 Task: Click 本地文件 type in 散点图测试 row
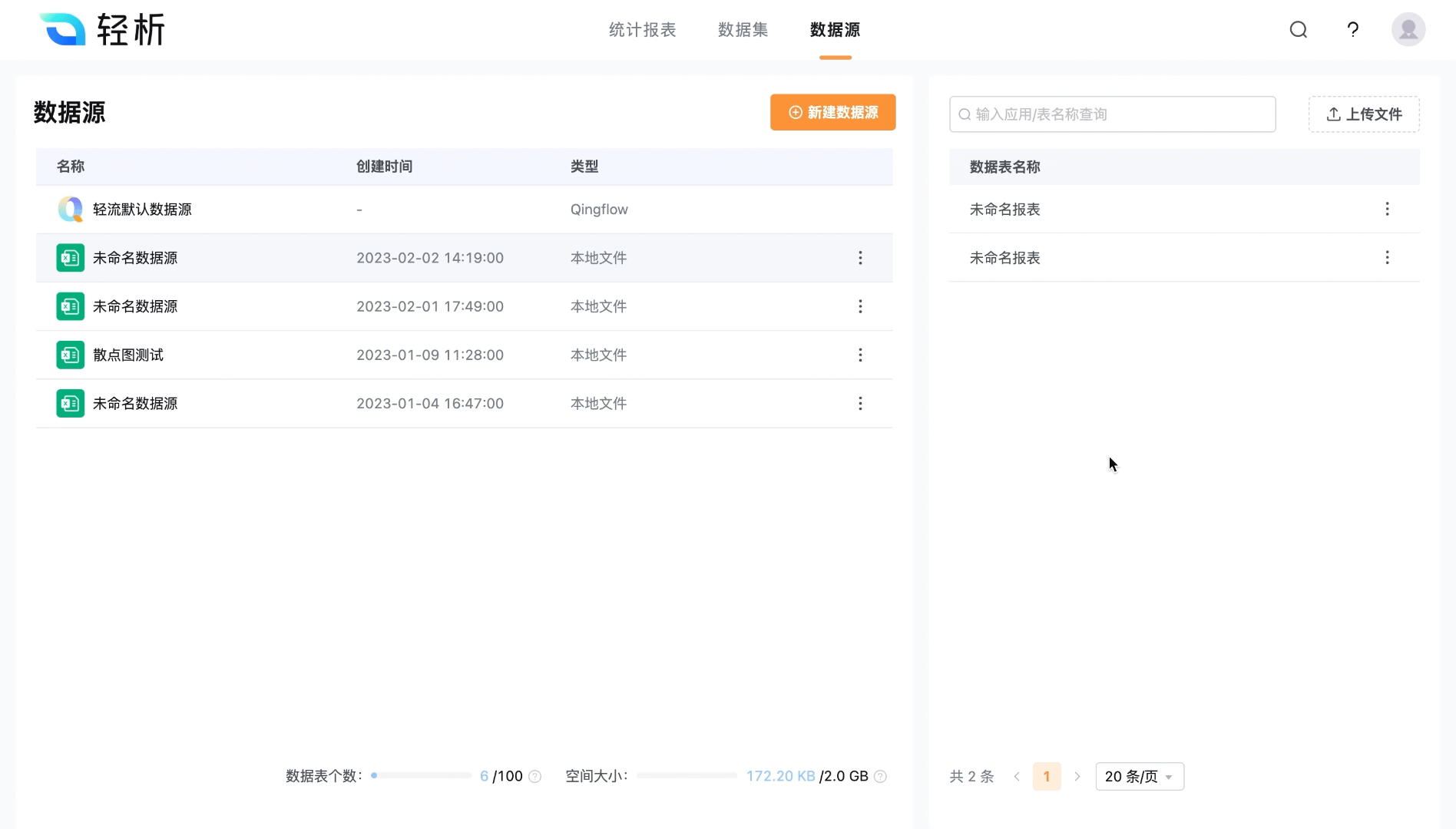coord(598,355)
